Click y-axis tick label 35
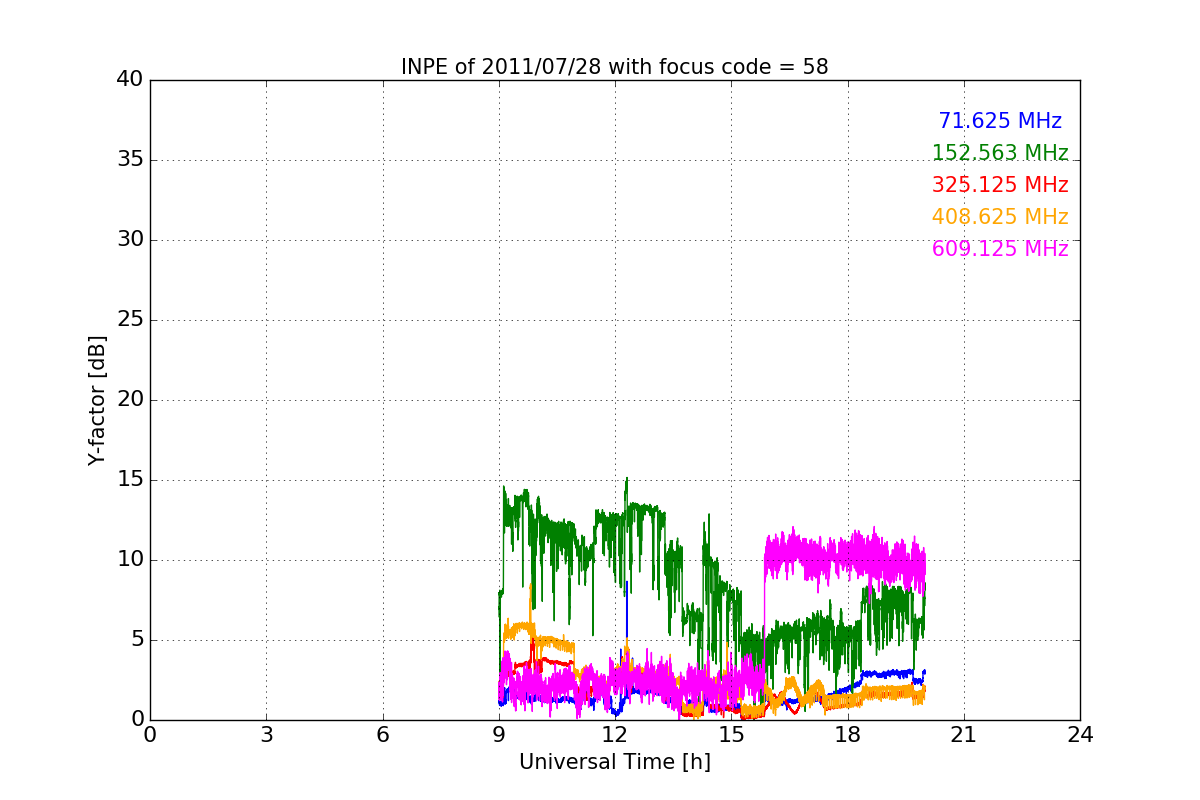The height and width of the screenshot is (800, 1200). click(x=130, y=160)
